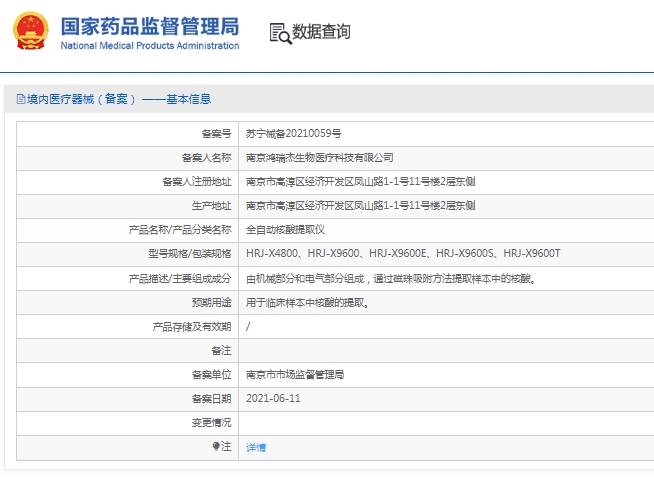Click National Medical Products Administration text
654x479 pixels.
pos(150,45)
